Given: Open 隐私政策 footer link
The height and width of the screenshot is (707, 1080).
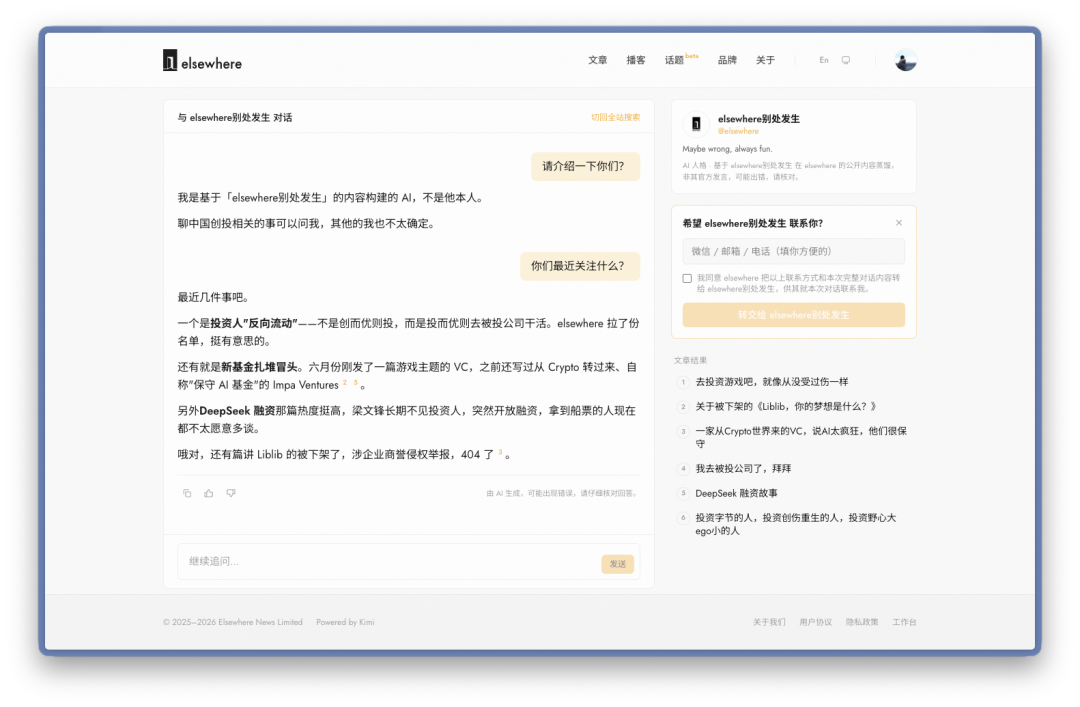Looking at the screenshot, I should click(862, 622).
